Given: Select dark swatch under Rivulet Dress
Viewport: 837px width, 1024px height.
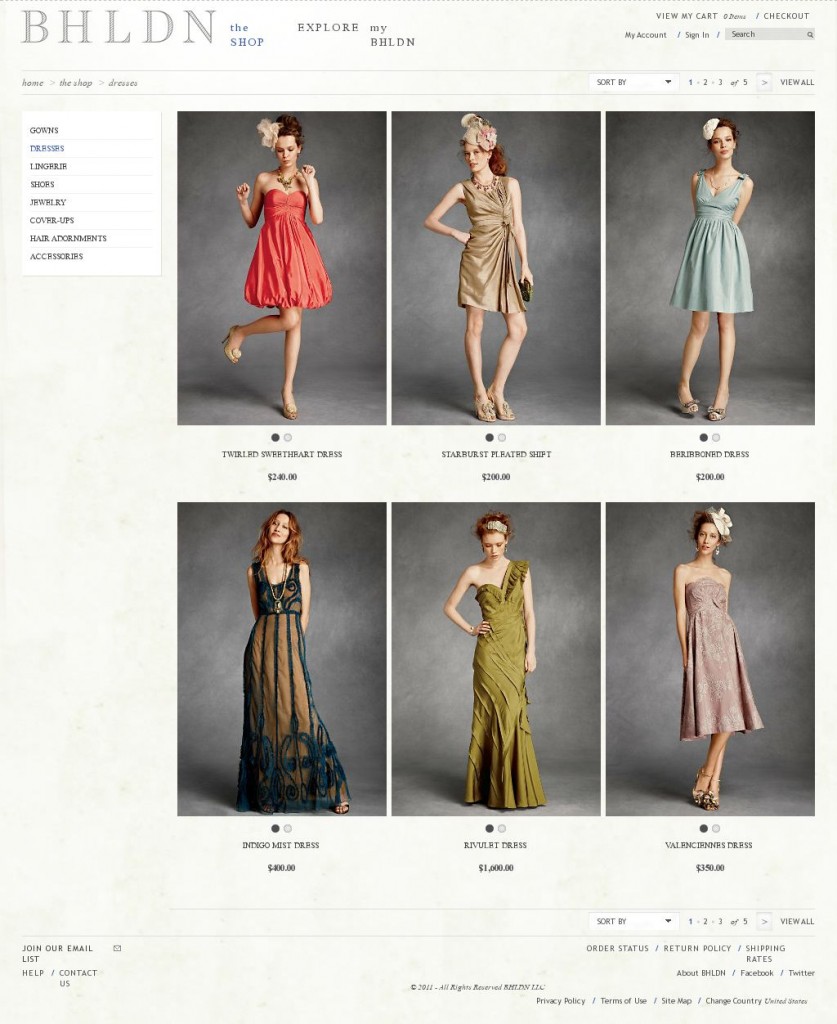Looking at the screenshot, I should pos(490,828).
